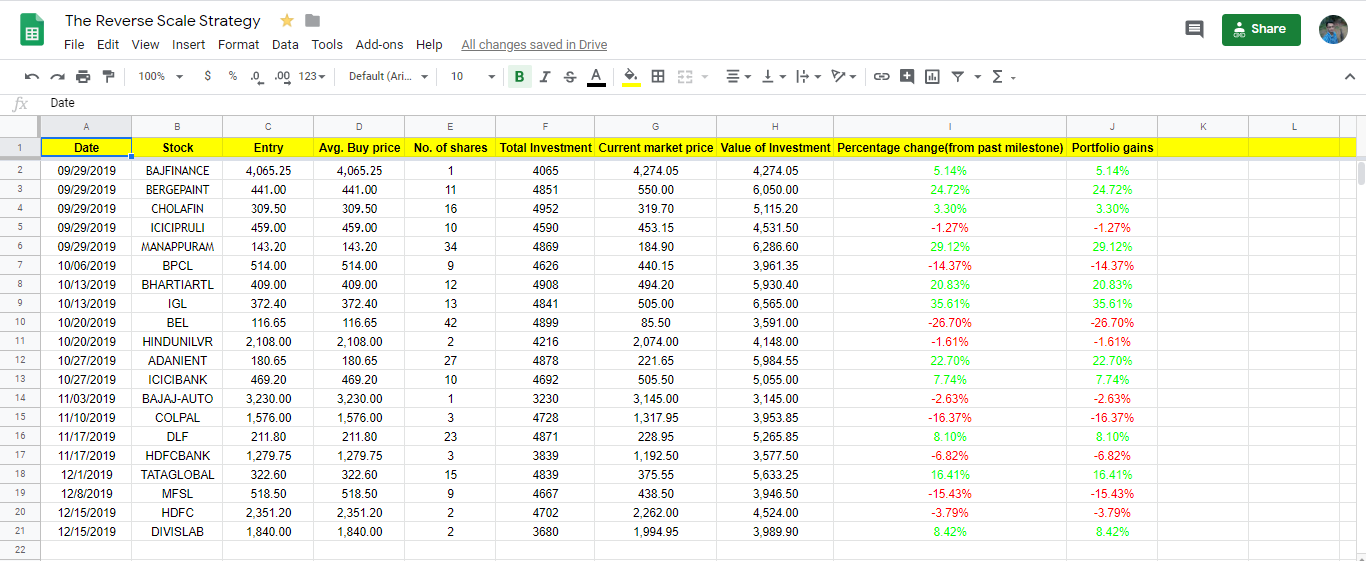Image resolution: width=1366 pixels, height=561 pixels.
Task: Move document to a folder
Action: coord(313,20)
